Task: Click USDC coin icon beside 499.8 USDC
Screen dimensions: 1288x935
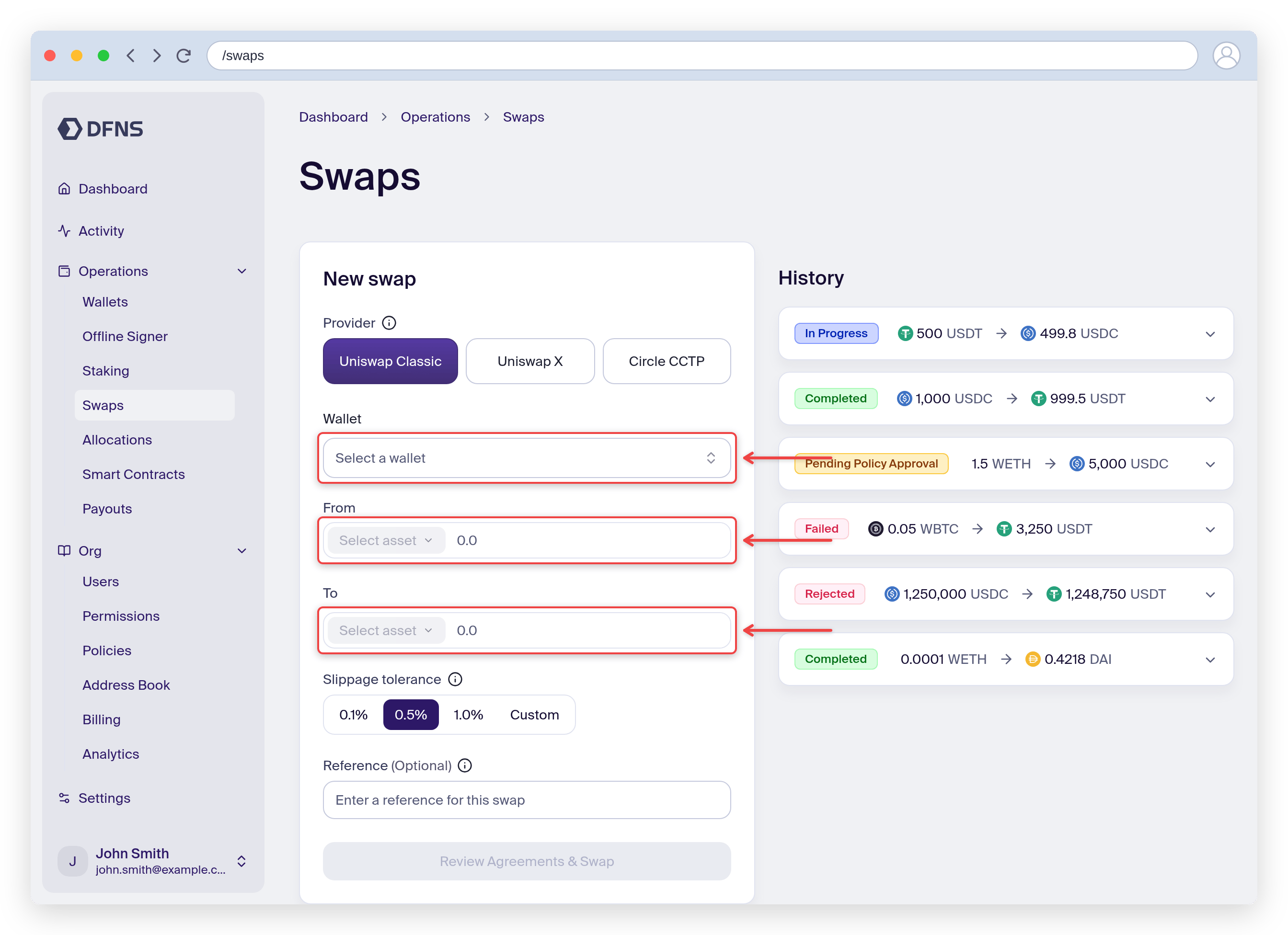Action: coord(1028,334)
